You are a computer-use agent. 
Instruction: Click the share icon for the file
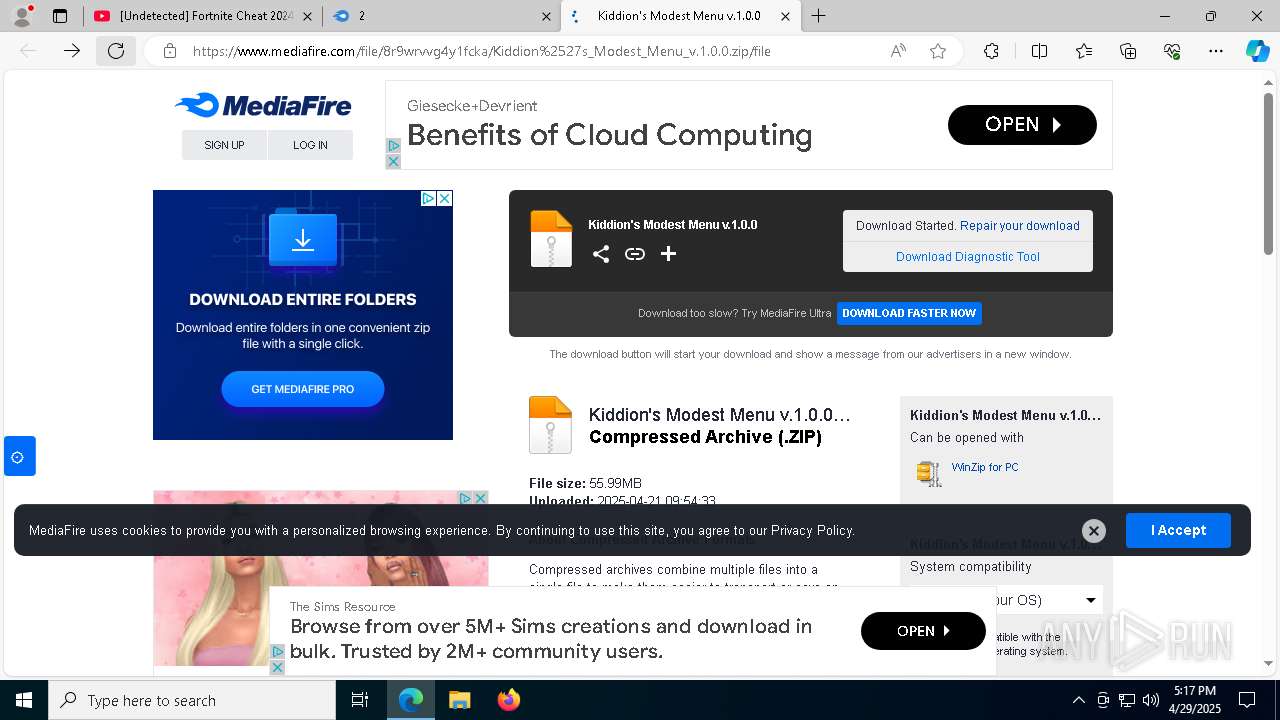pyautogui.click(x=601, y=254)
